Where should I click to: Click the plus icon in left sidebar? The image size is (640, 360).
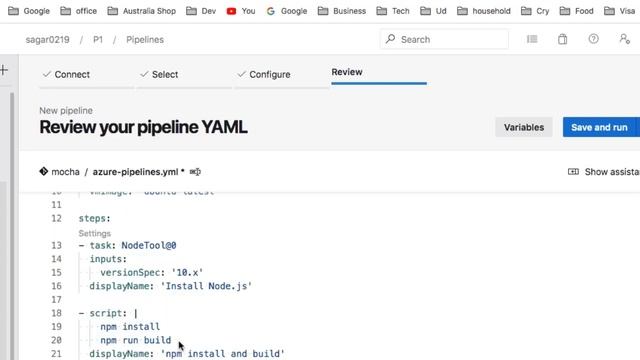4,70
